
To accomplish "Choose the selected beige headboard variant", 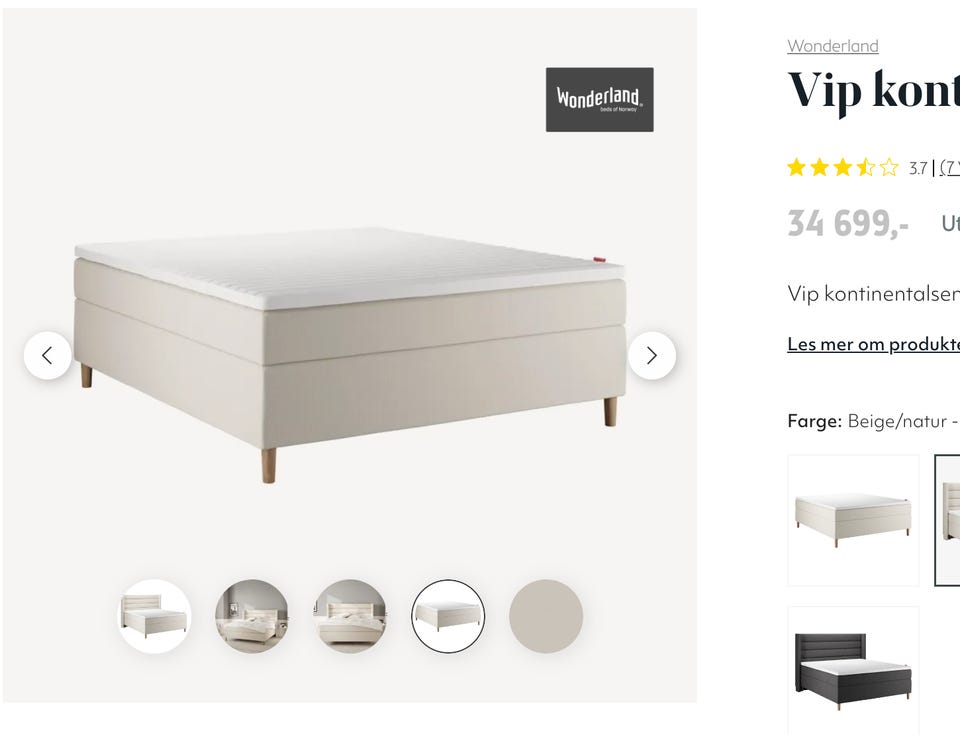I will pos(947,520).
